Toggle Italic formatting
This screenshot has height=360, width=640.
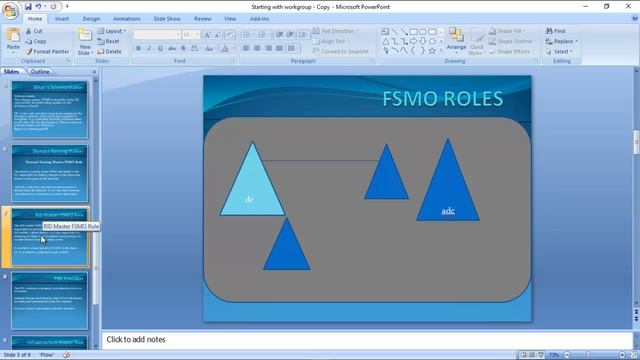click(x=149, y=49)
